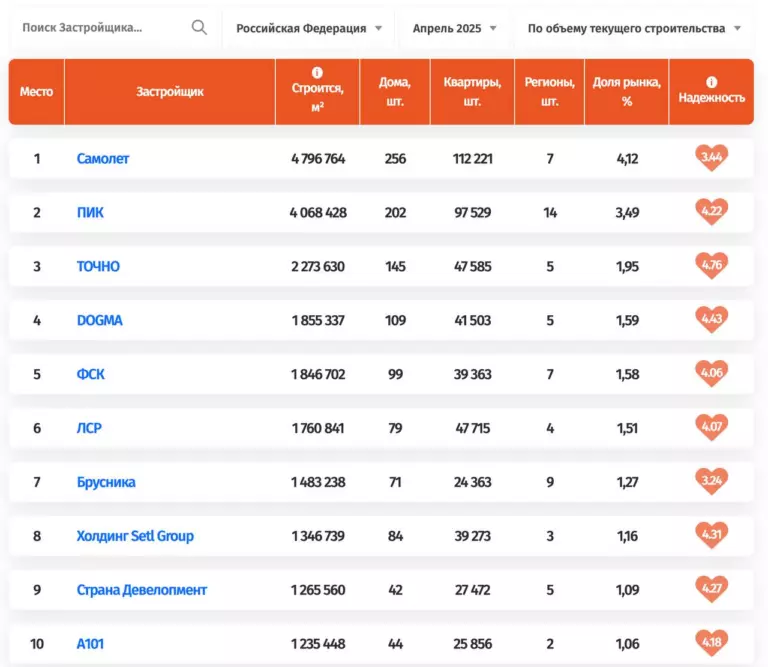The height and width of the screenshot is (667, 768).
Task: Open the DOGMA developer link
Action: click(x=99, y=320)
